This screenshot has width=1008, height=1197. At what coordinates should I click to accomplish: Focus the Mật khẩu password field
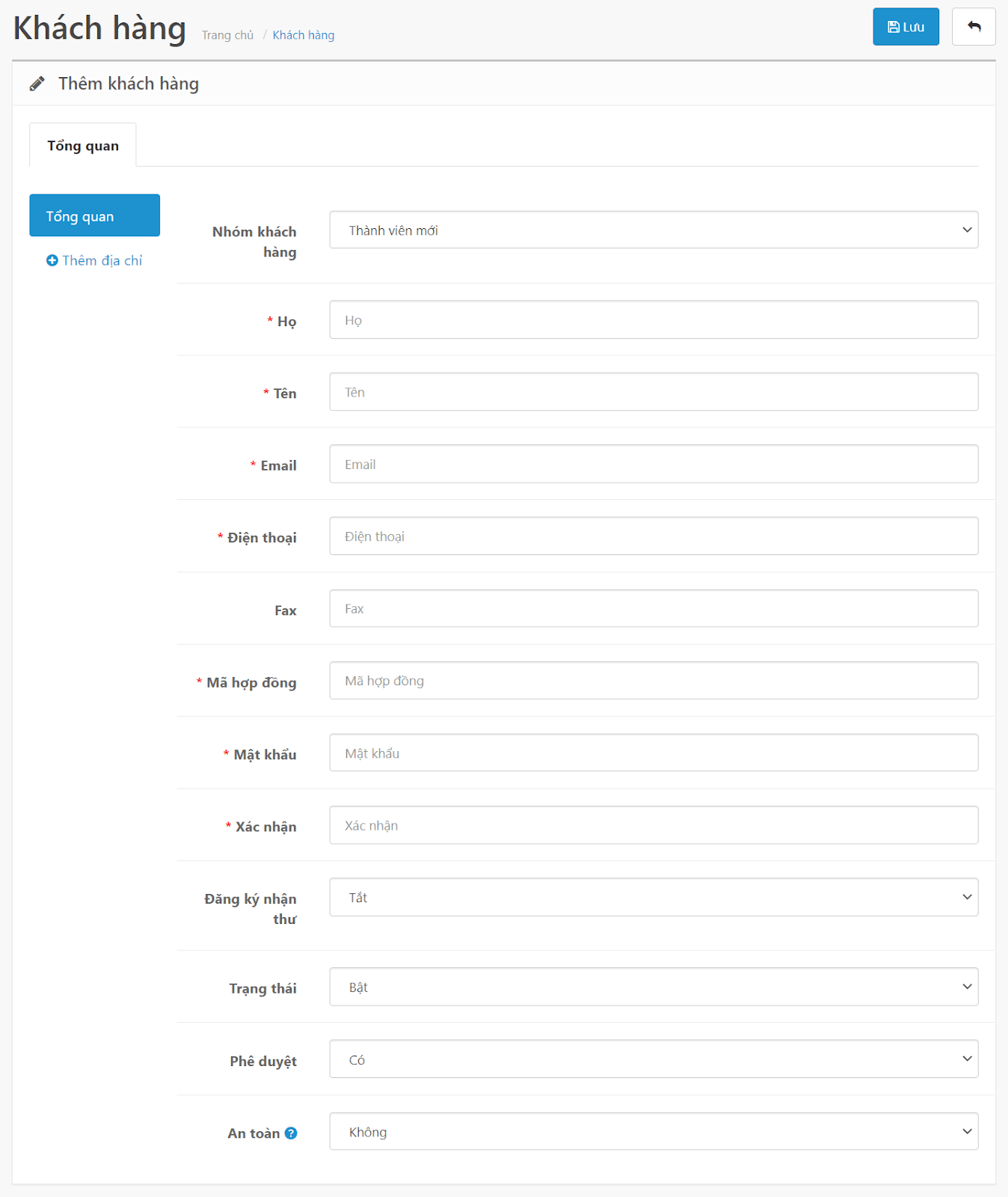point(653,753)
